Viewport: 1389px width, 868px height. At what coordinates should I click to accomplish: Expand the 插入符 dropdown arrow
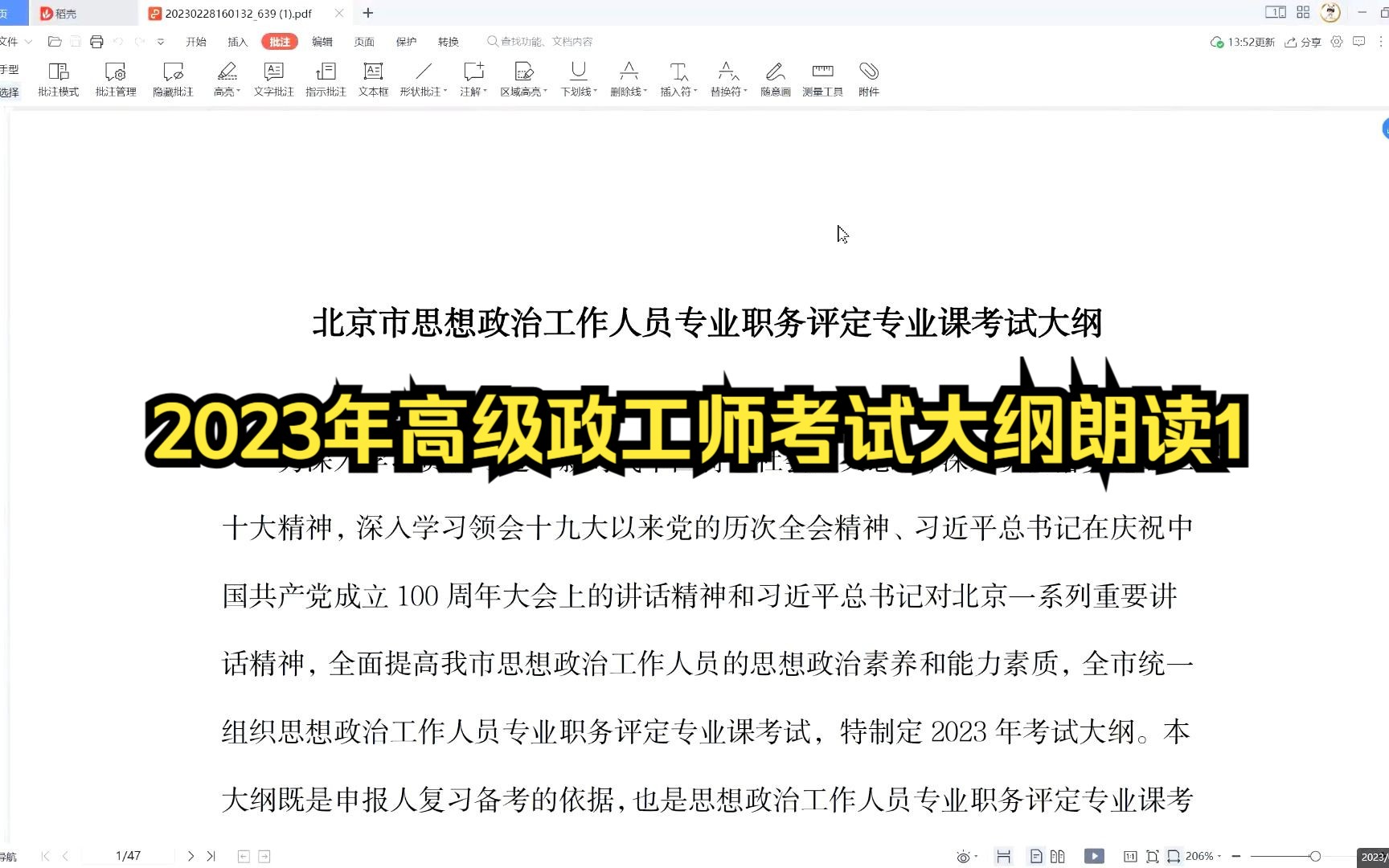pos(695,92)
